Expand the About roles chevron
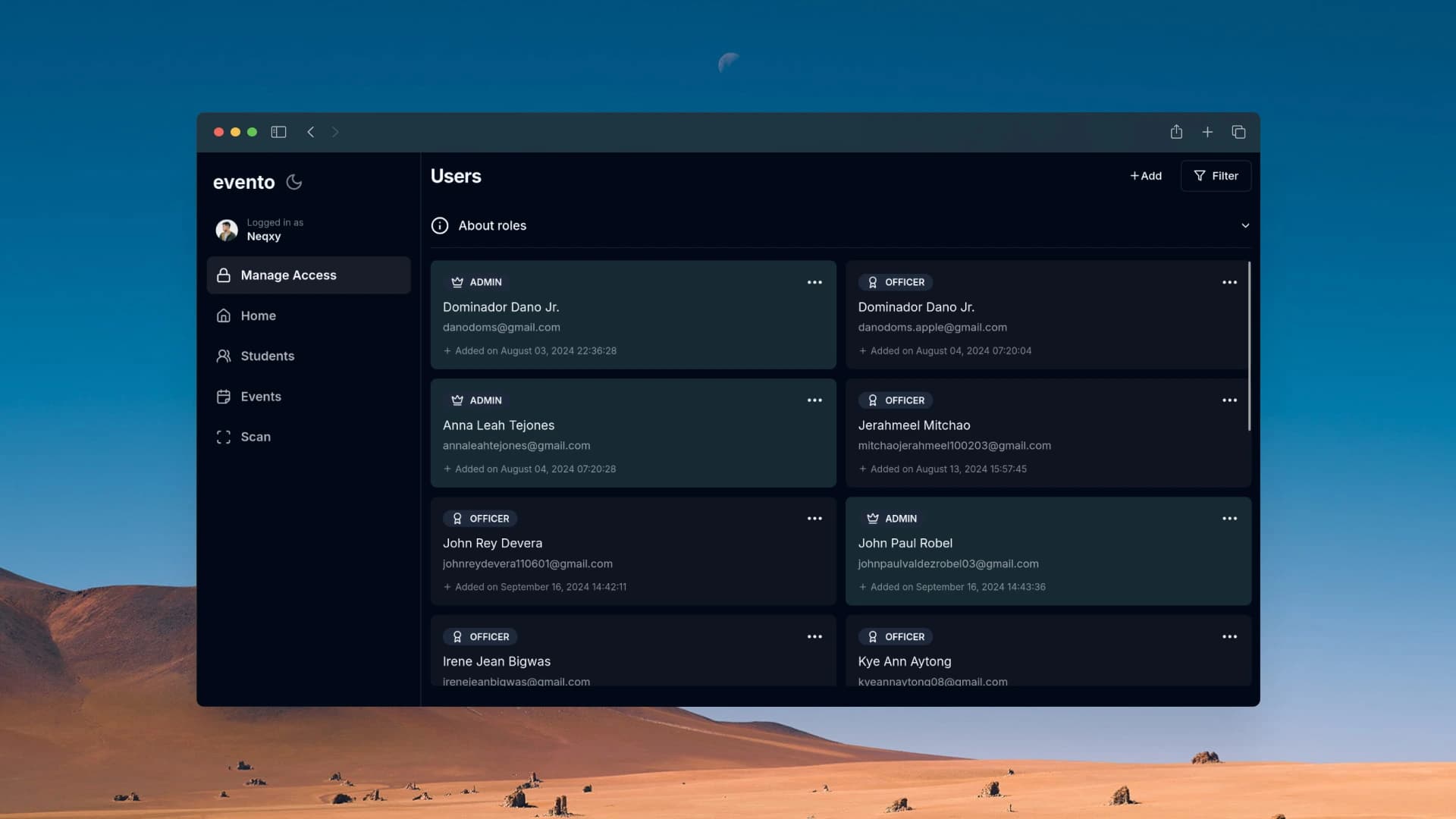The height and width of the screenshot is (819, 1456). (1244, 226)
